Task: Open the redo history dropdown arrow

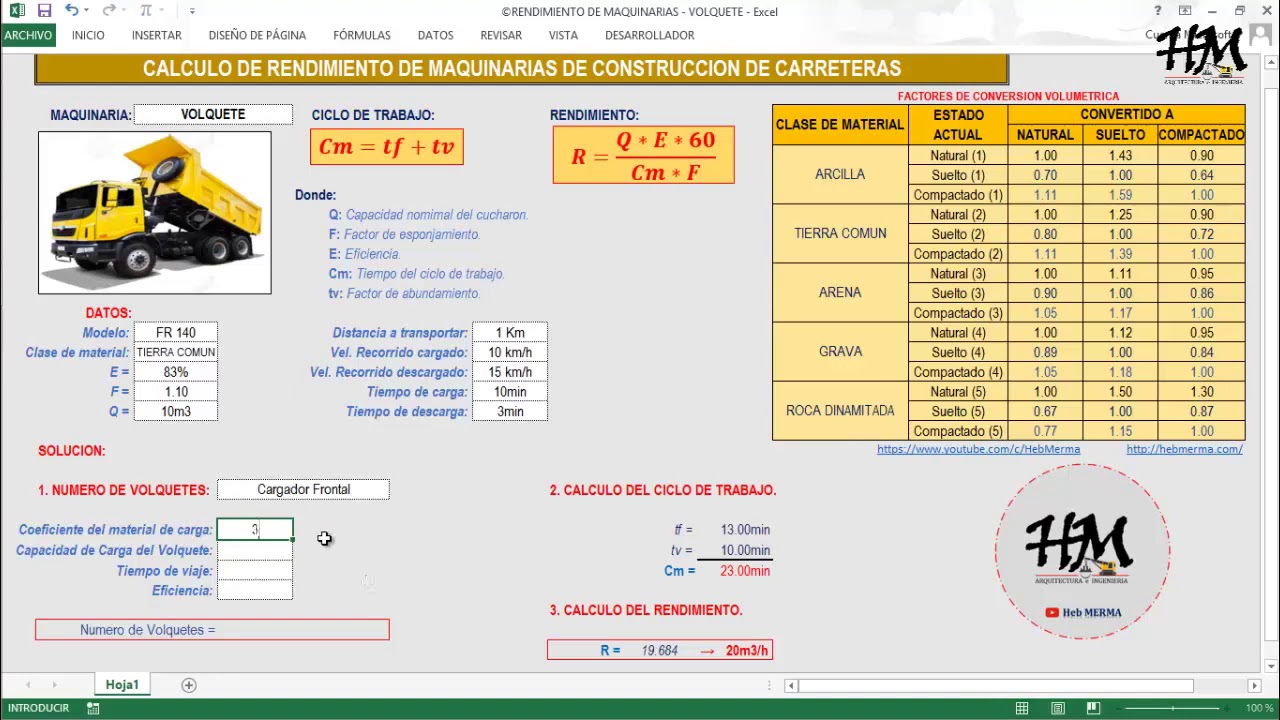Action: point(124,11)
